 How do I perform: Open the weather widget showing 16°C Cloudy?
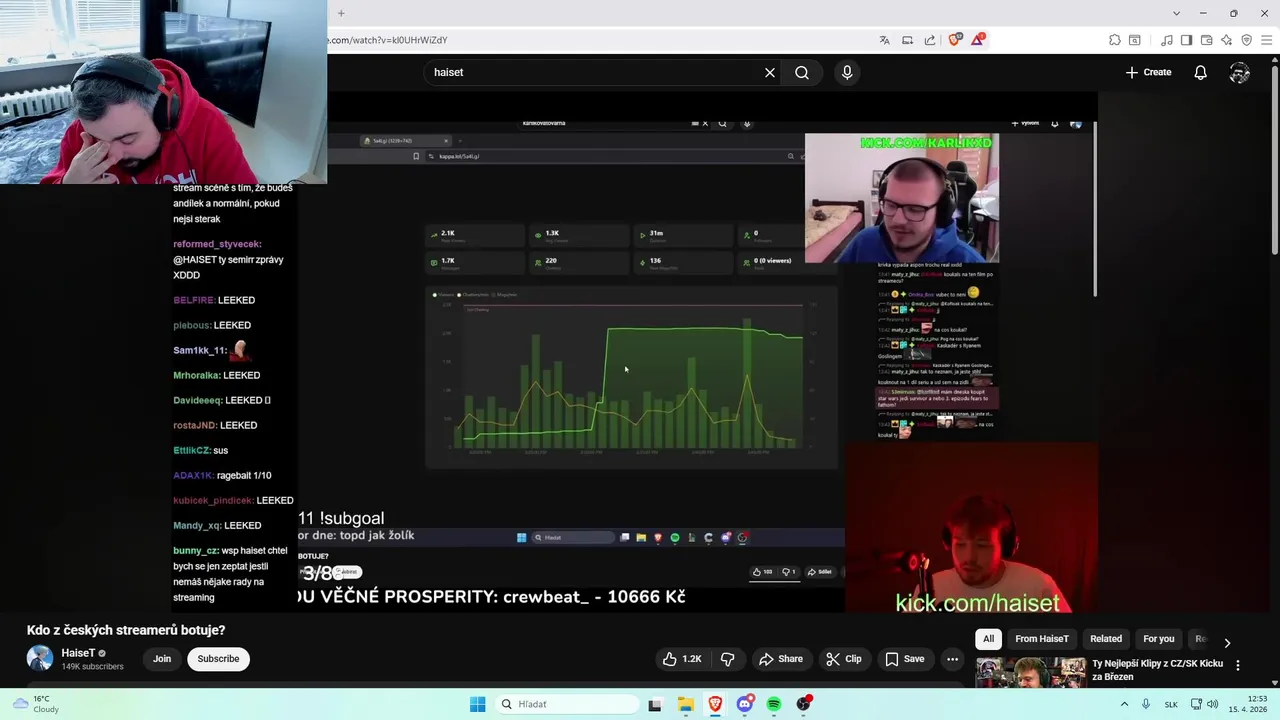point(34,704)
